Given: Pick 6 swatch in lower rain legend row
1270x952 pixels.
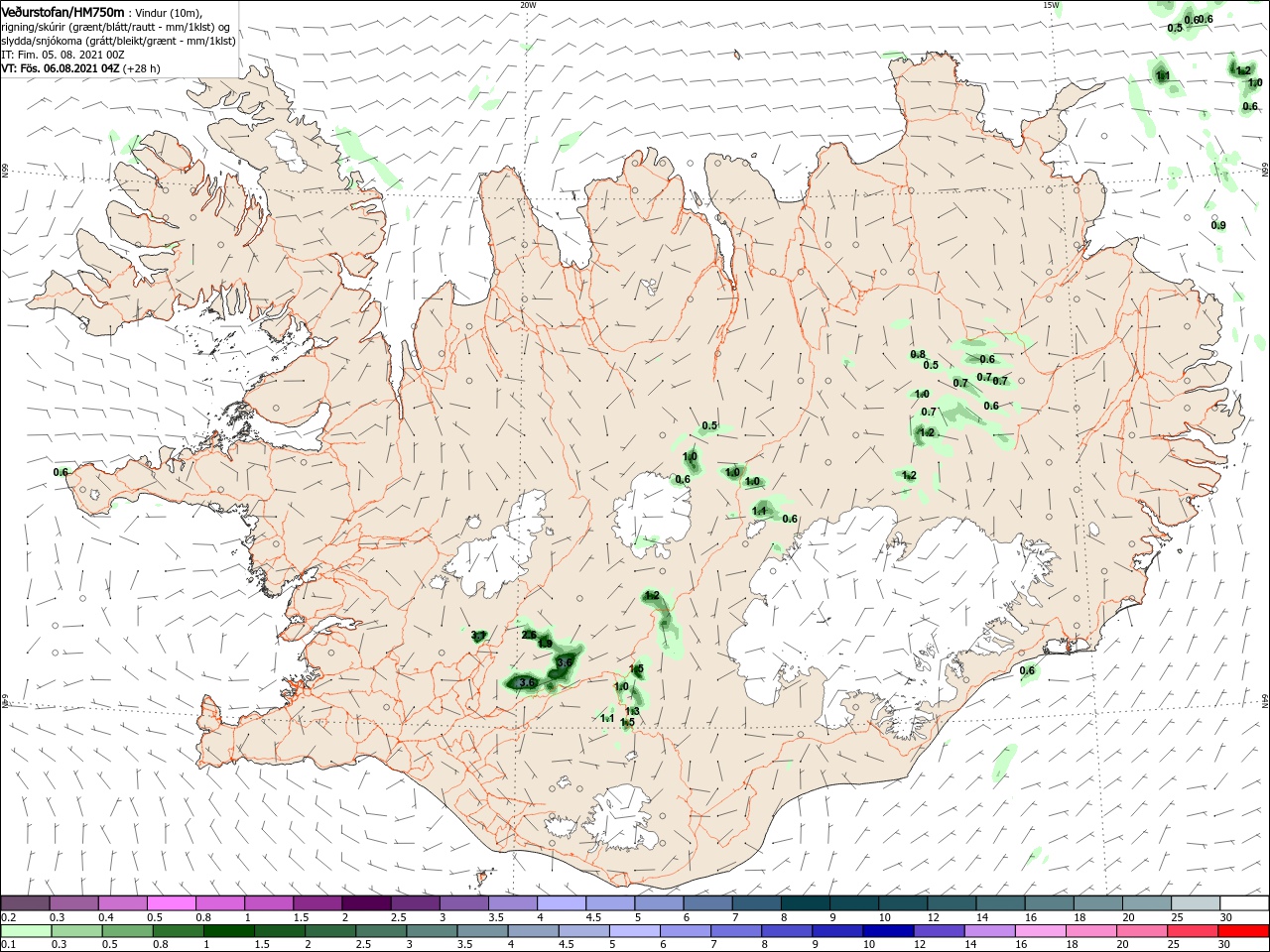Looking at the screenshot, I should (685, 931).
